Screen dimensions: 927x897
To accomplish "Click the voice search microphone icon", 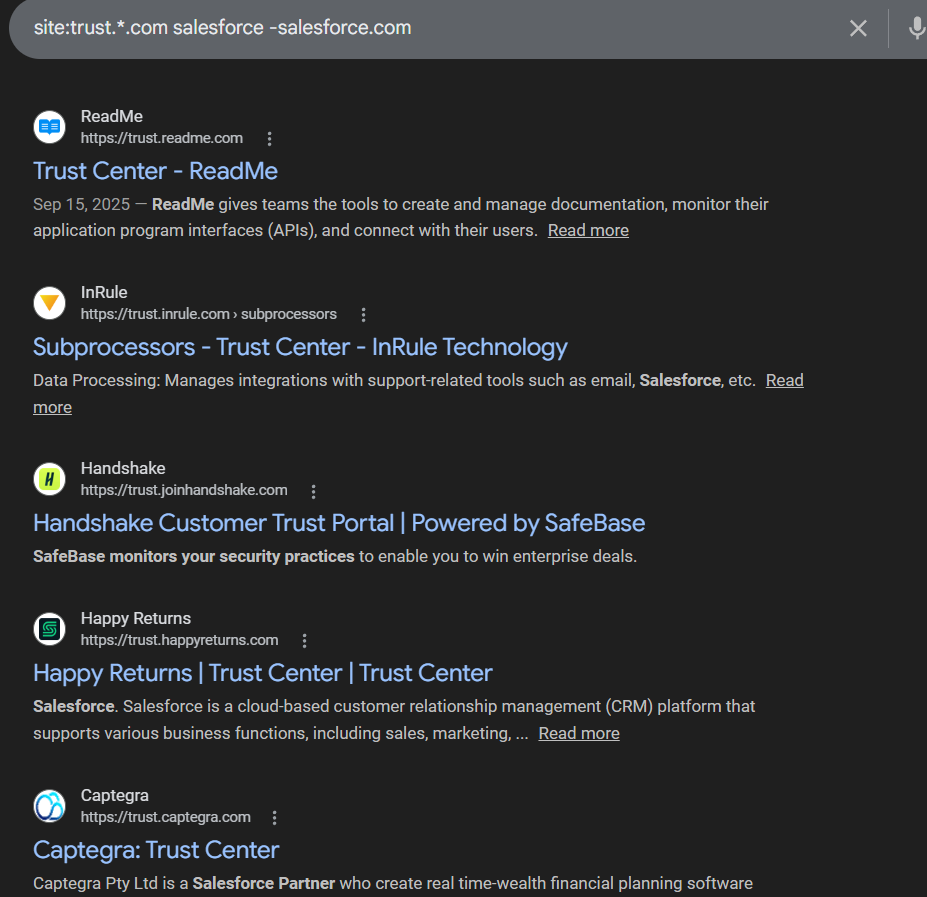I will [x=916, y=28].
